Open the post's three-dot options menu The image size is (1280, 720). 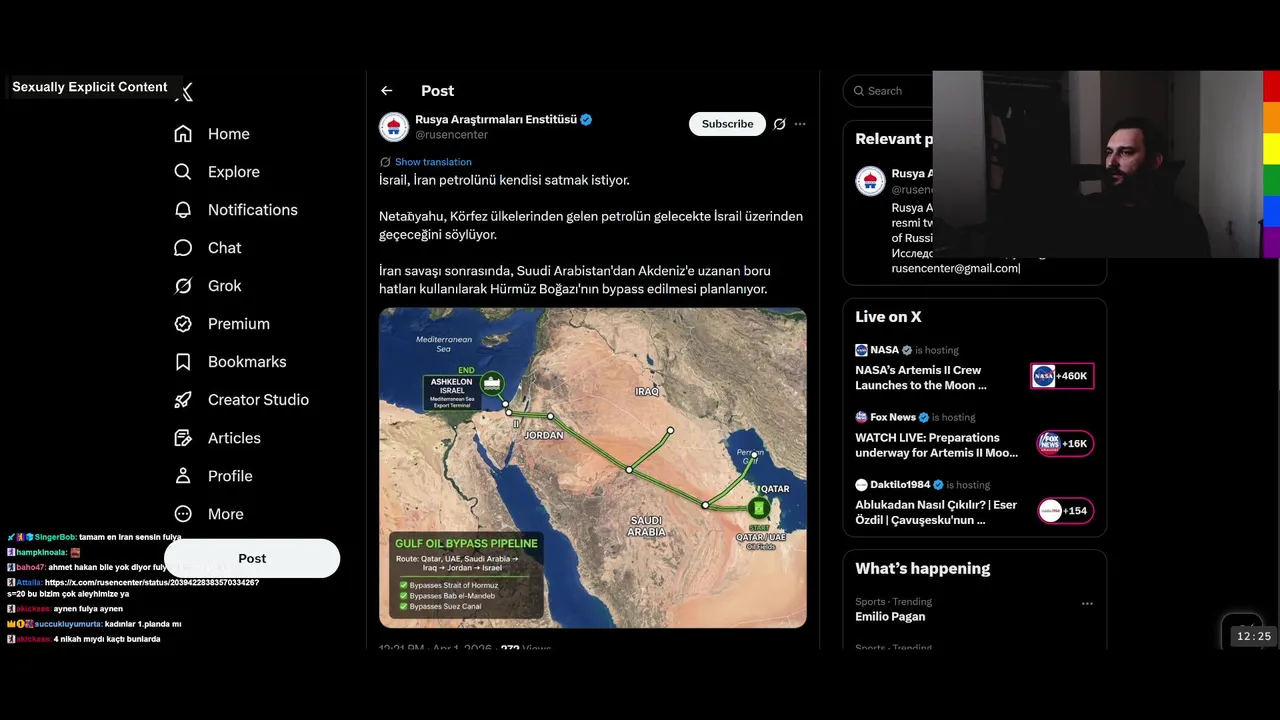800,124
